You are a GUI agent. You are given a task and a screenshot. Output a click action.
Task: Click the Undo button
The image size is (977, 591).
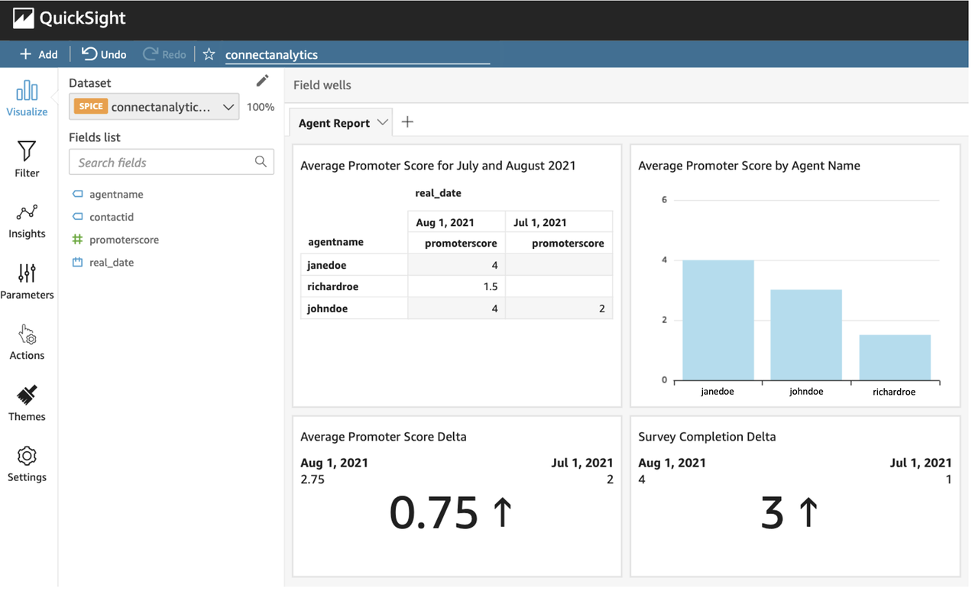pyautogui.click(x=104, y=55)
